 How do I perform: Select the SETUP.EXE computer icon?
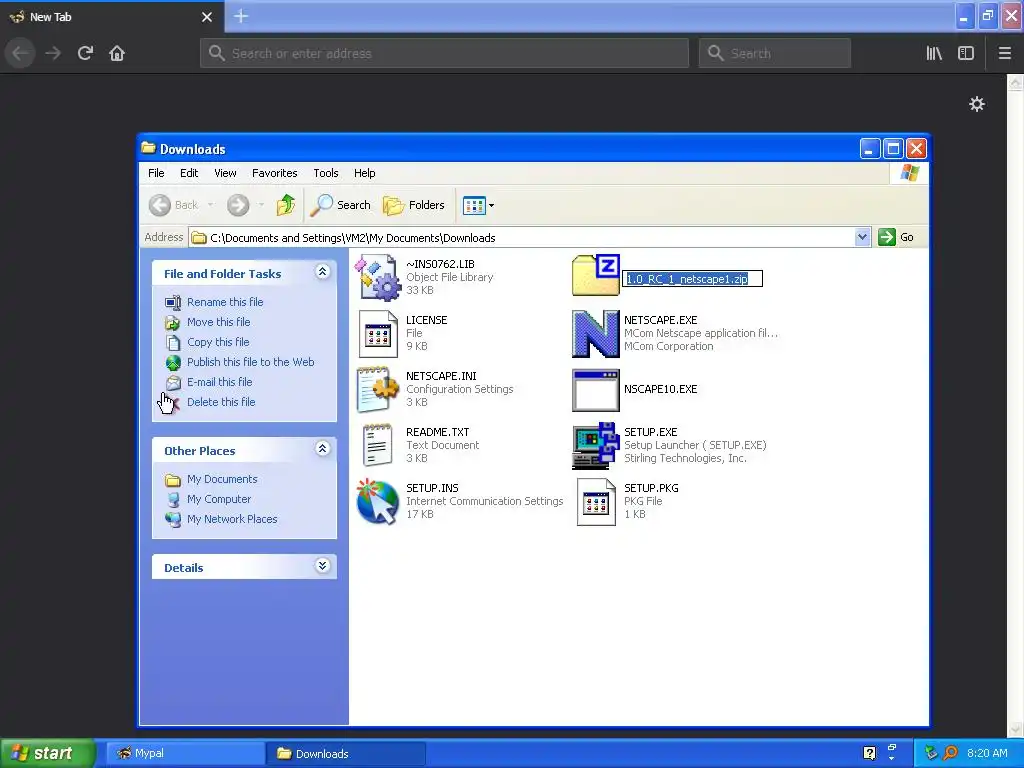596,445
